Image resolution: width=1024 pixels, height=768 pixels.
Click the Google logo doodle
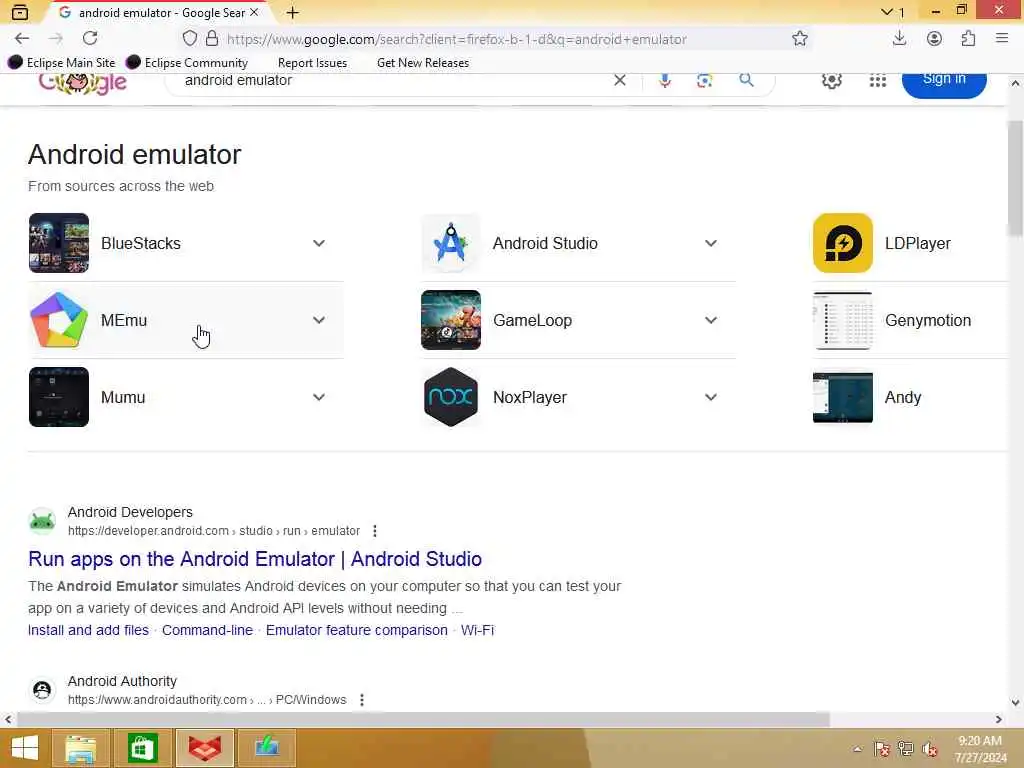click(82, 83)
